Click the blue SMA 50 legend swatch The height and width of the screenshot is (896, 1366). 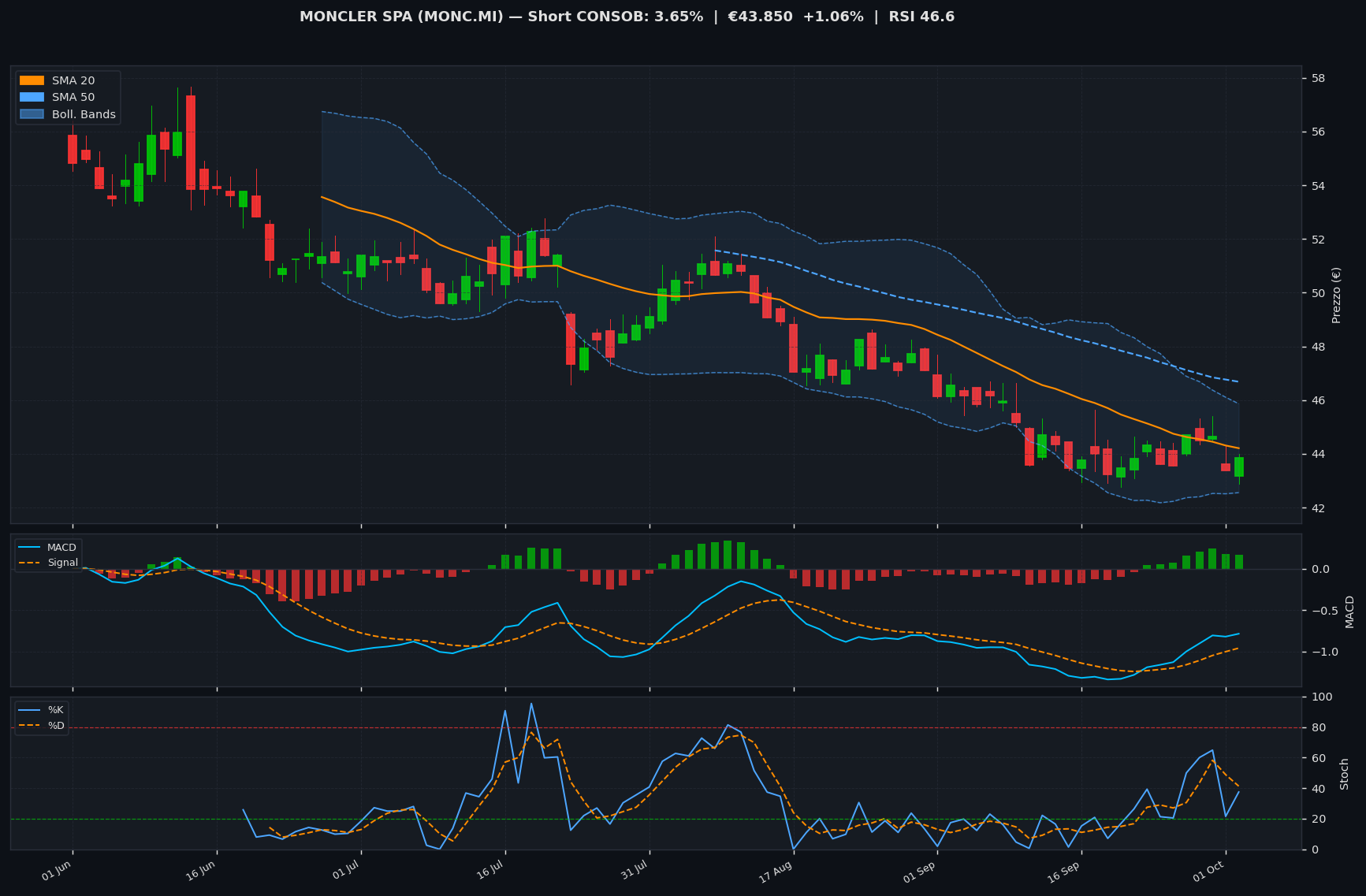pyautogui.click(x=32, y=98)
